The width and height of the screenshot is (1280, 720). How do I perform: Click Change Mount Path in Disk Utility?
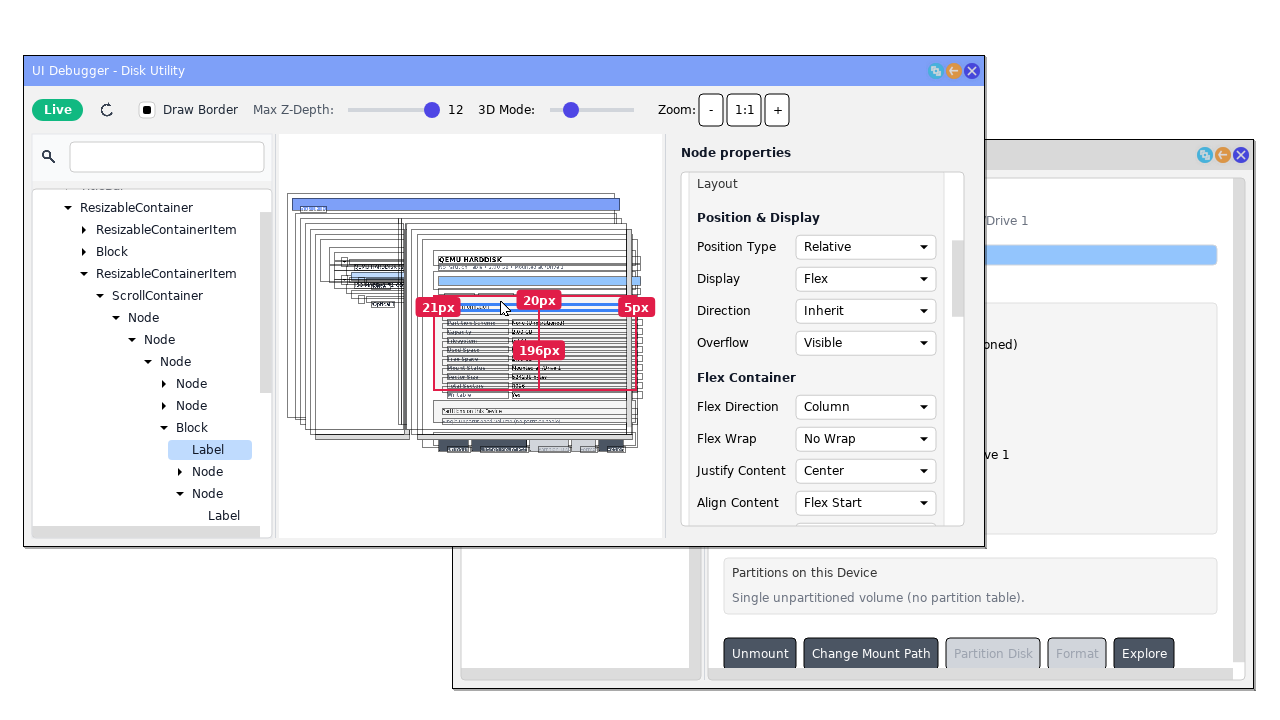[871, 654]
